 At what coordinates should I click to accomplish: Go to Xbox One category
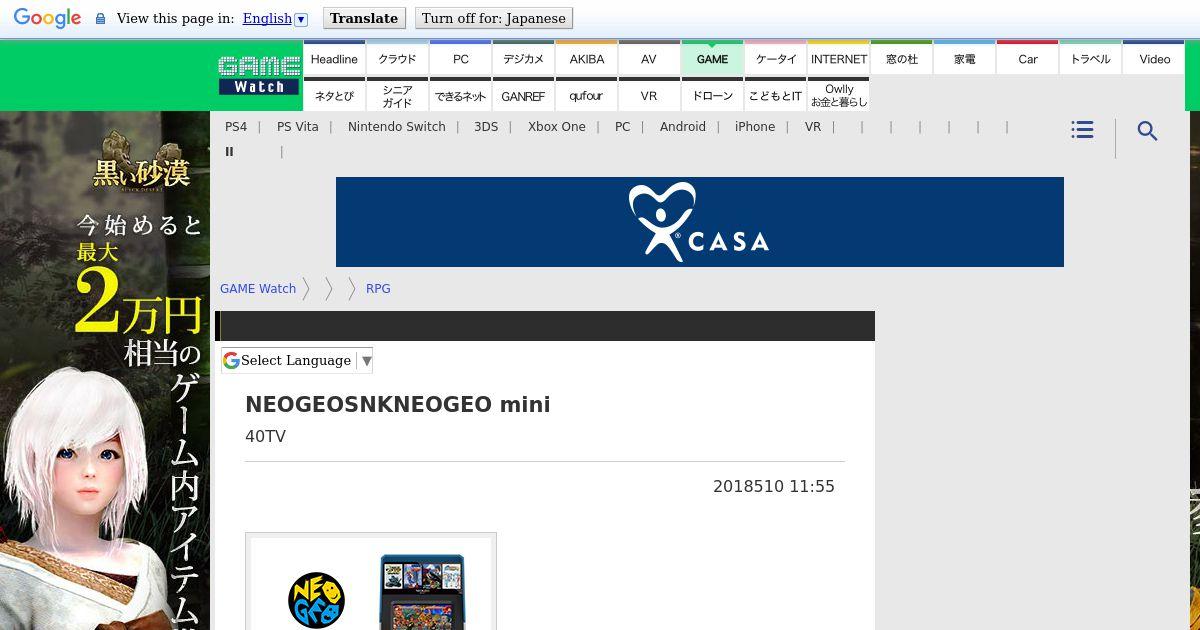(x=557, y=127)
